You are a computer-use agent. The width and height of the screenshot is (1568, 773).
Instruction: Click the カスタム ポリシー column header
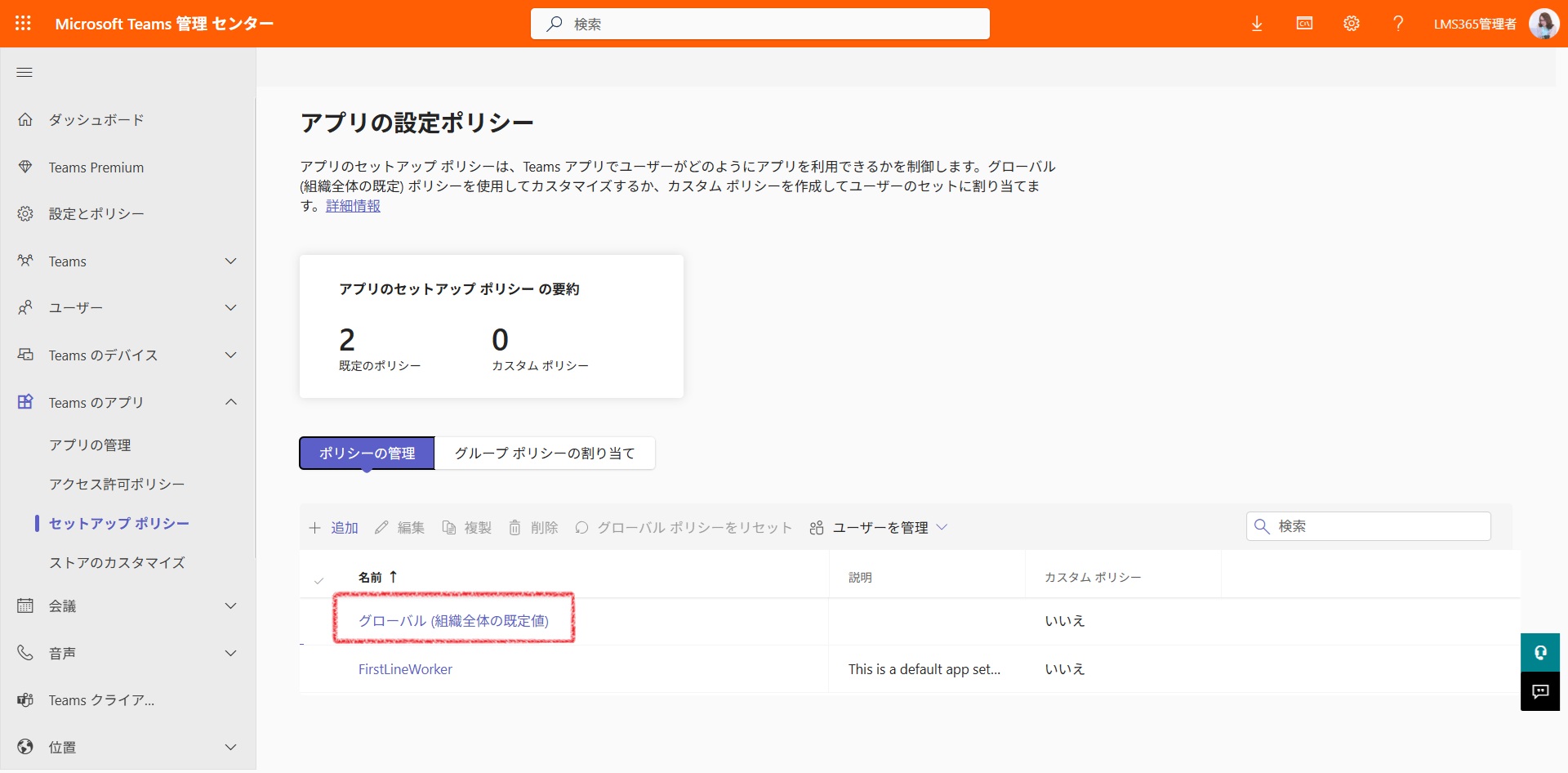coord(1093,578)
